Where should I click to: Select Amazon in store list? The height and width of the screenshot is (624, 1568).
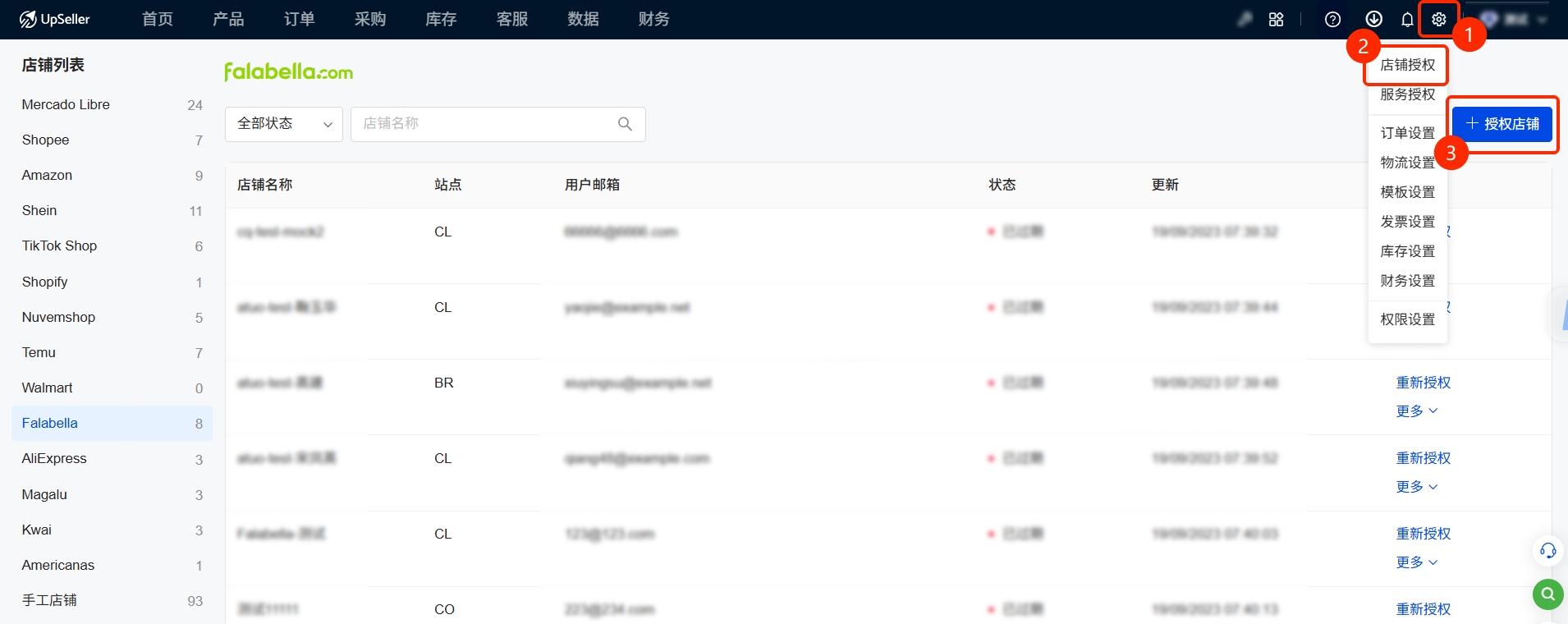[x=112, y=176]
